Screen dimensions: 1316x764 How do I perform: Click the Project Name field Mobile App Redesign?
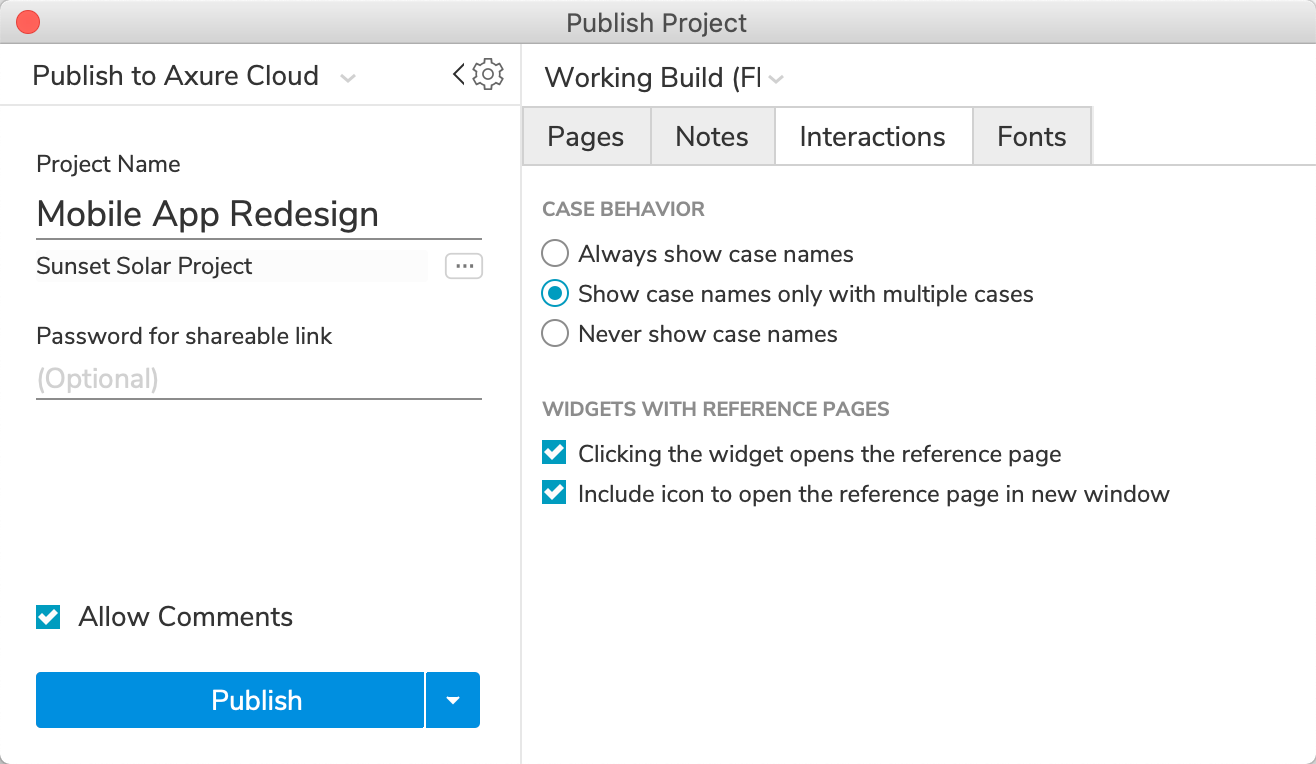click(x=258, y=214)
